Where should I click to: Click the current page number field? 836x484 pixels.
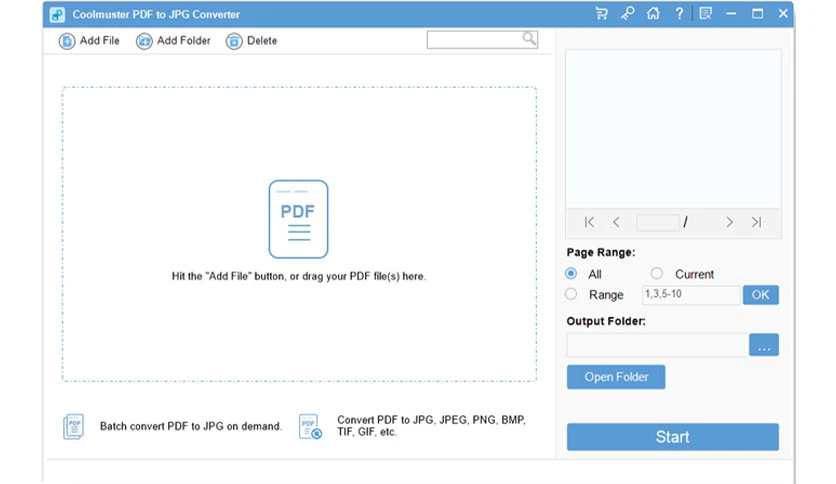(658, 222)
